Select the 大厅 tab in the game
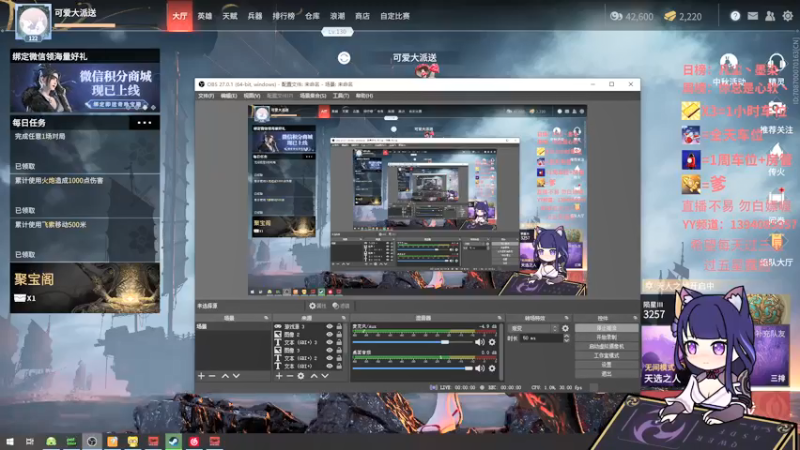Viewport: 800px width, 450px height. coord(180,16)
